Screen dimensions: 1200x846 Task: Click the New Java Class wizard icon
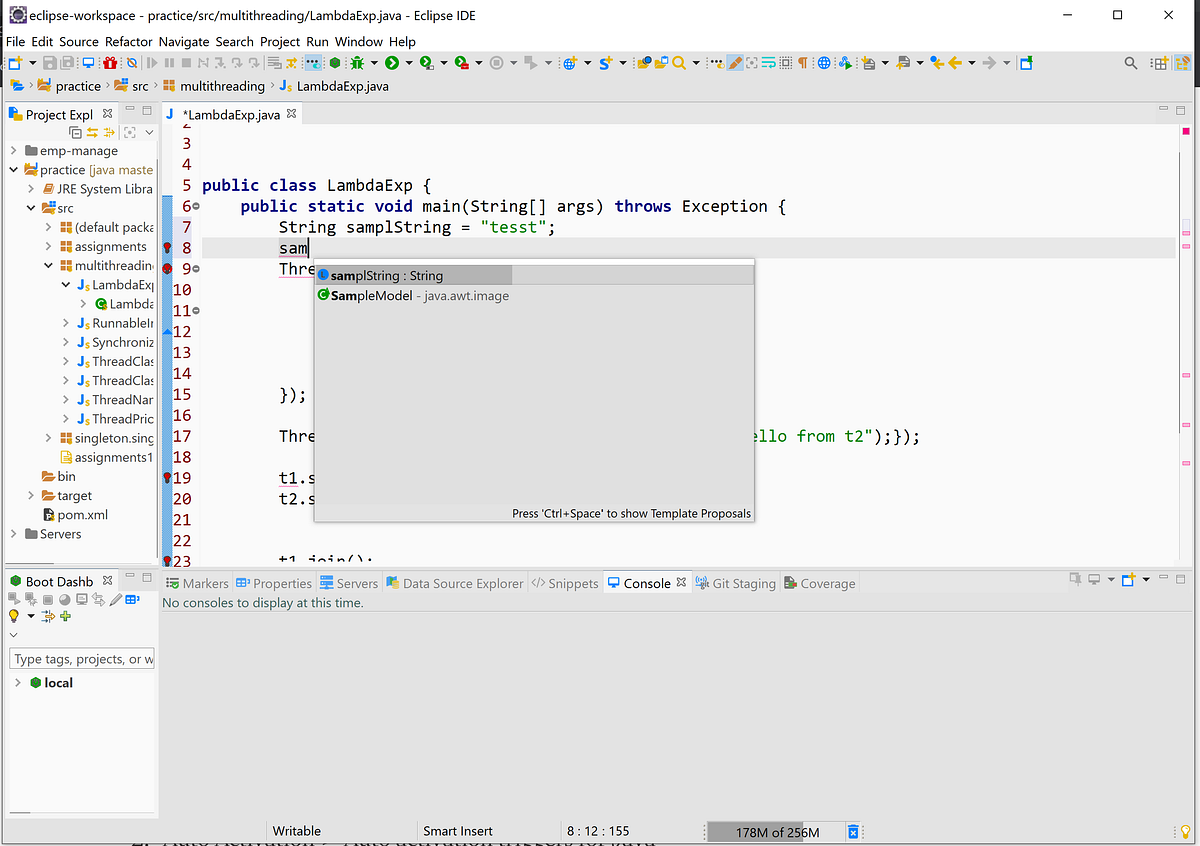(15, 62)
